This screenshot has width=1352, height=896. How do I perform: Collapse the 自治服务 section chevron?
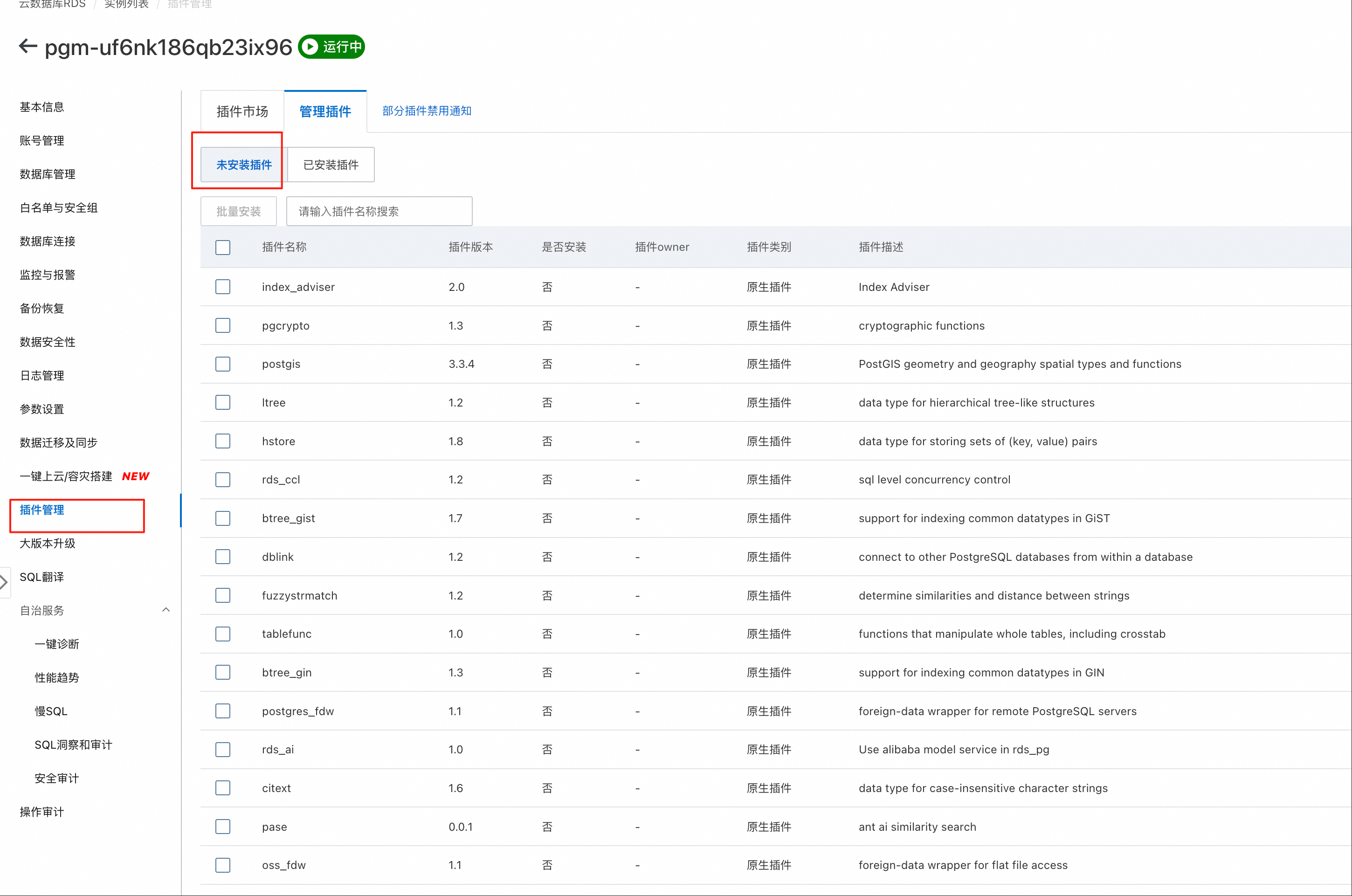166,610
